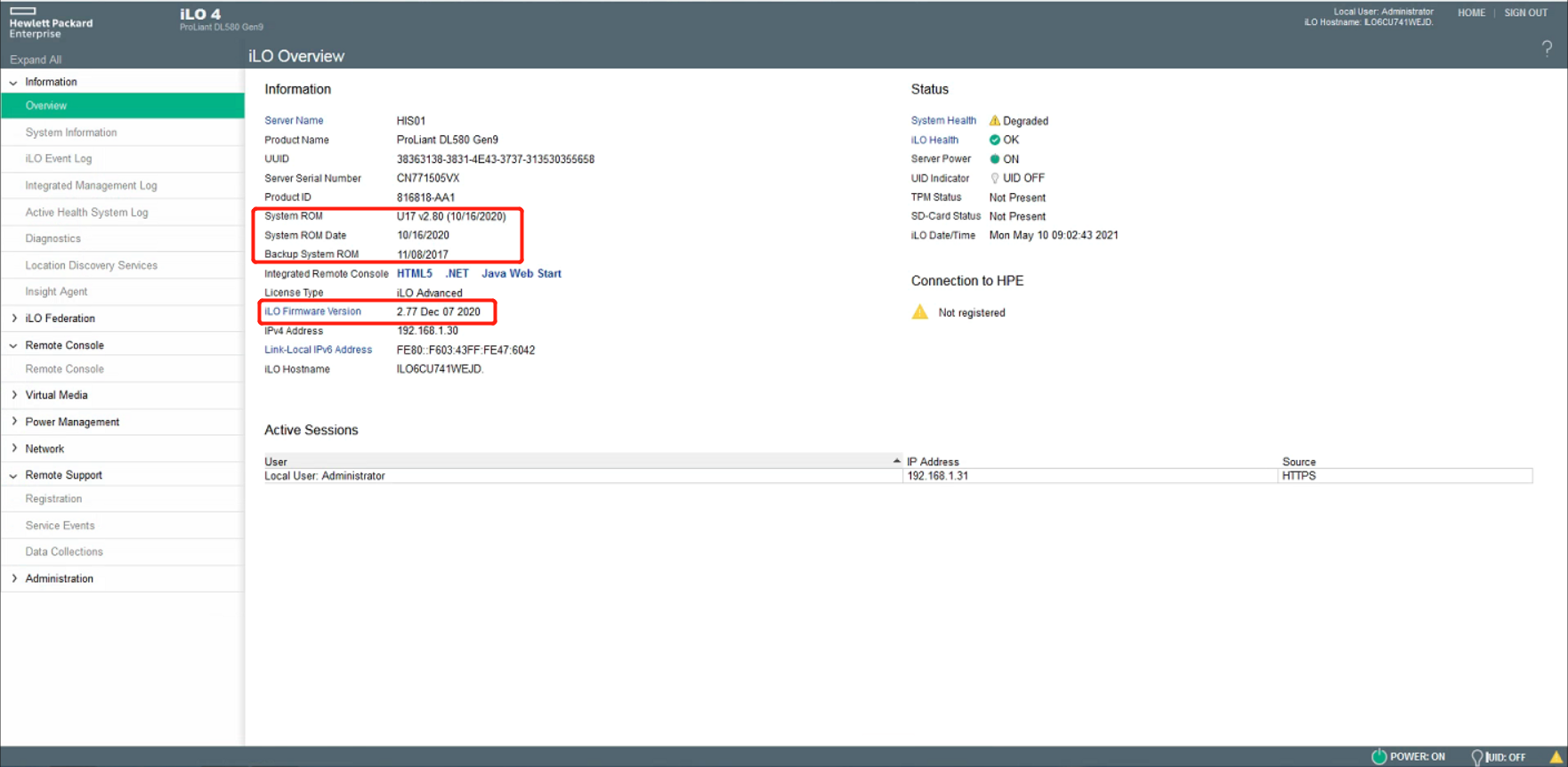1568x767 pixels.
Task: Launch the HTML5 remote console
Action: [414, 273]
